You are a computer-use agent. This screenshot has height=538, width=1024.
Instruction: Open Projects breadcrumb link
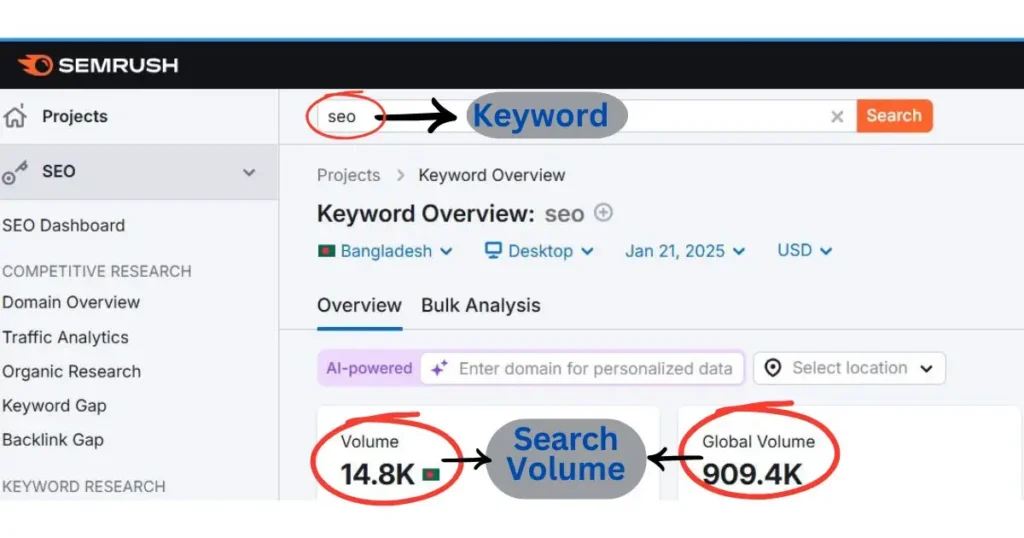348,175
